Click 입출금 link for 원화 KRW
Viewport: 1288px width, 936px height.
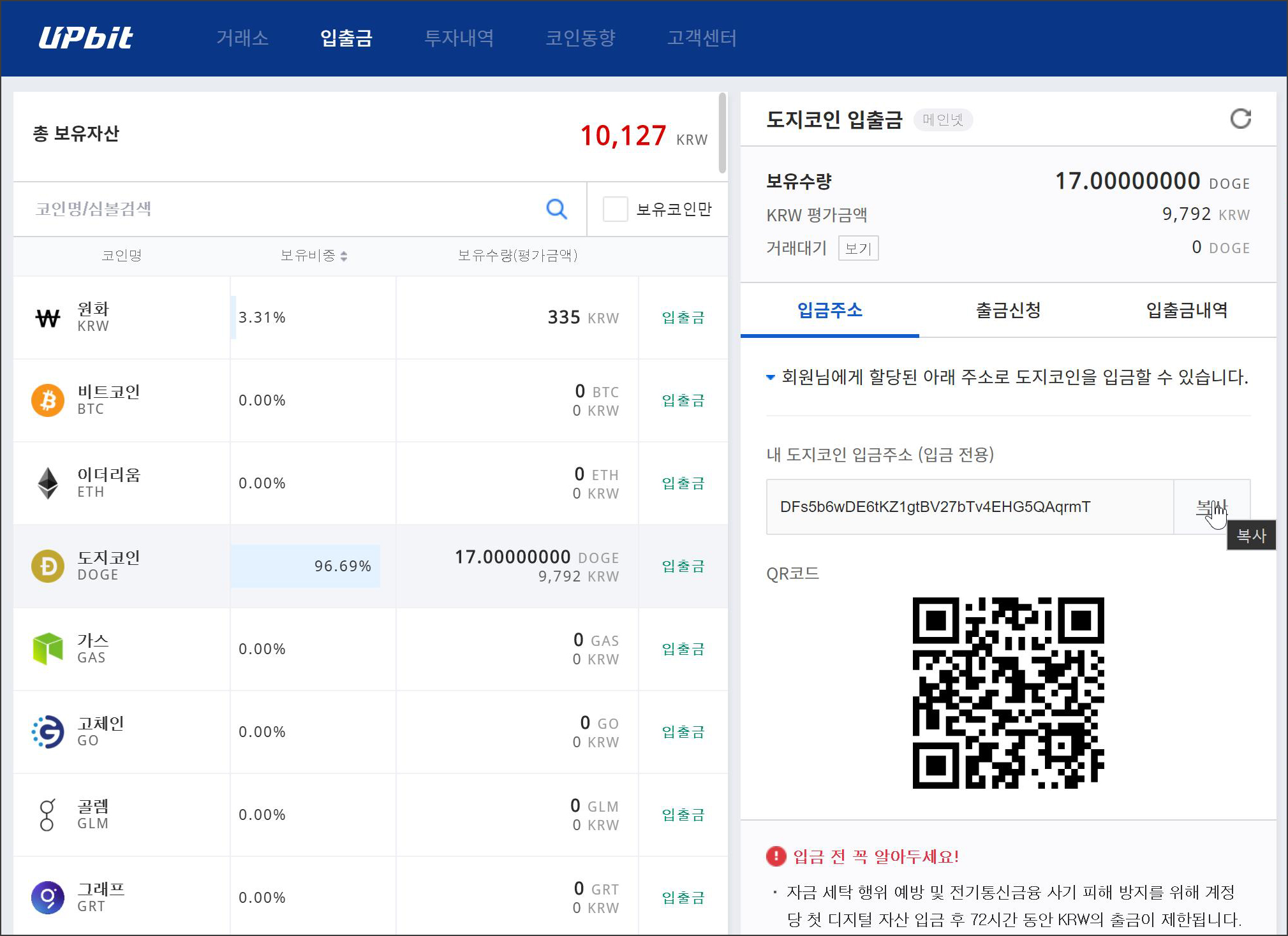coord(683,318)
